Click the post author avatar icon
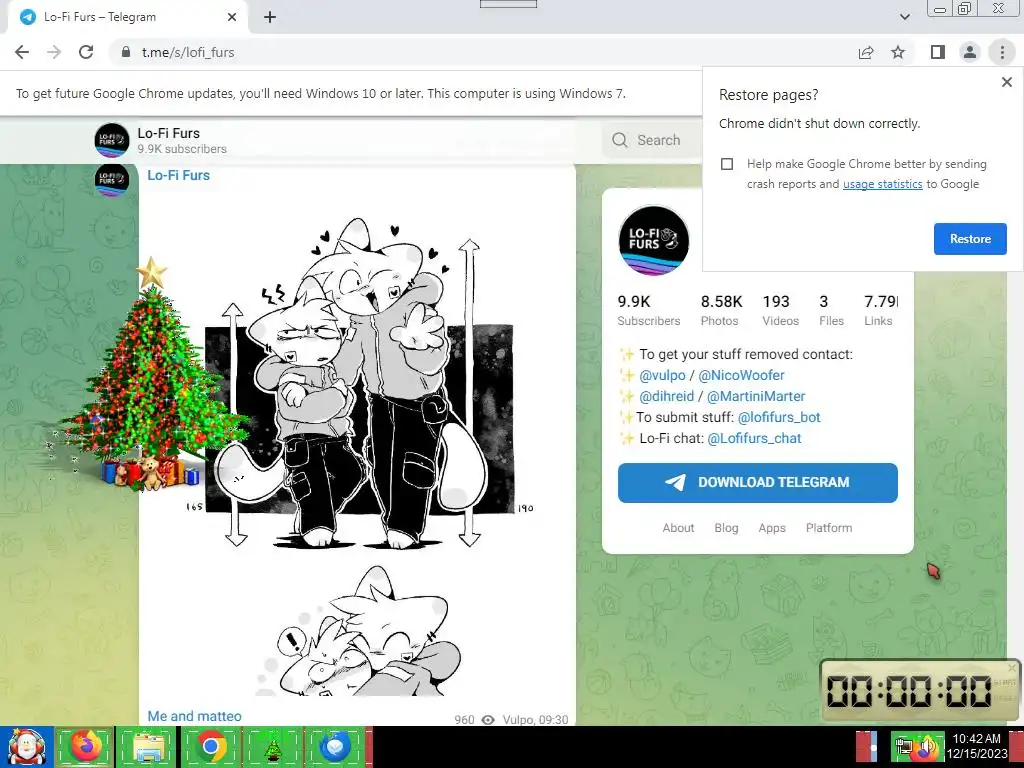 coord(112,181)
